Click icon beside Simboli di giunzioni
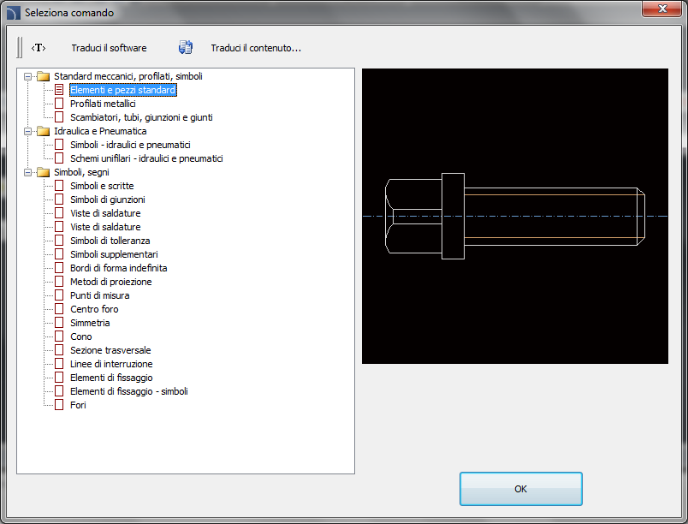Screen dimensions: 688x524 (x=59, y=200)
